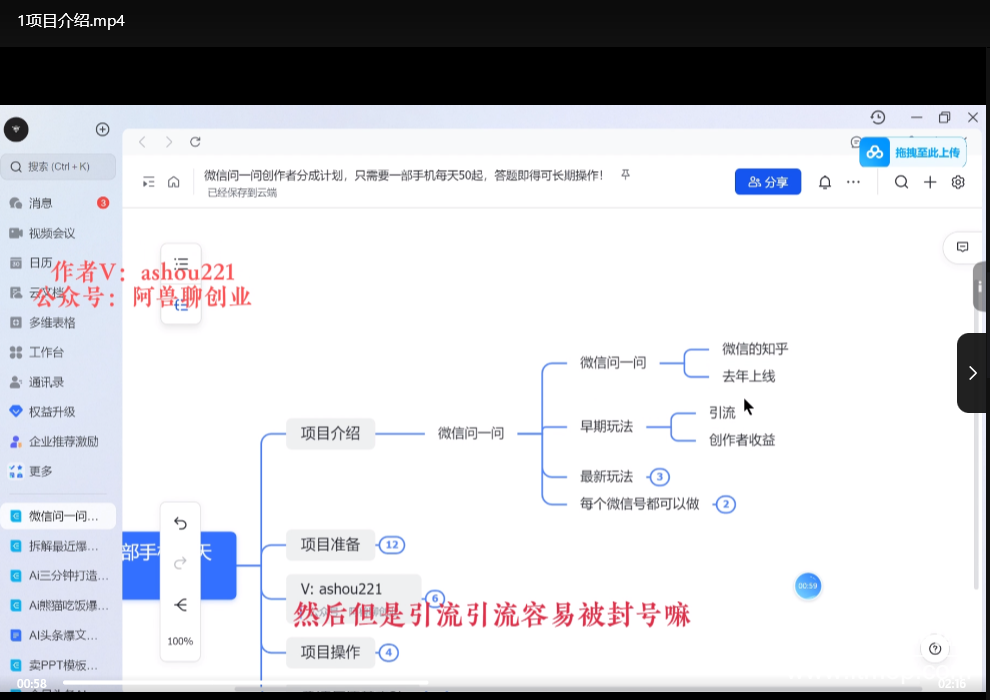
Task: Select pinned doc Ai三分钟打造…
Action: [x=58, y=575]
